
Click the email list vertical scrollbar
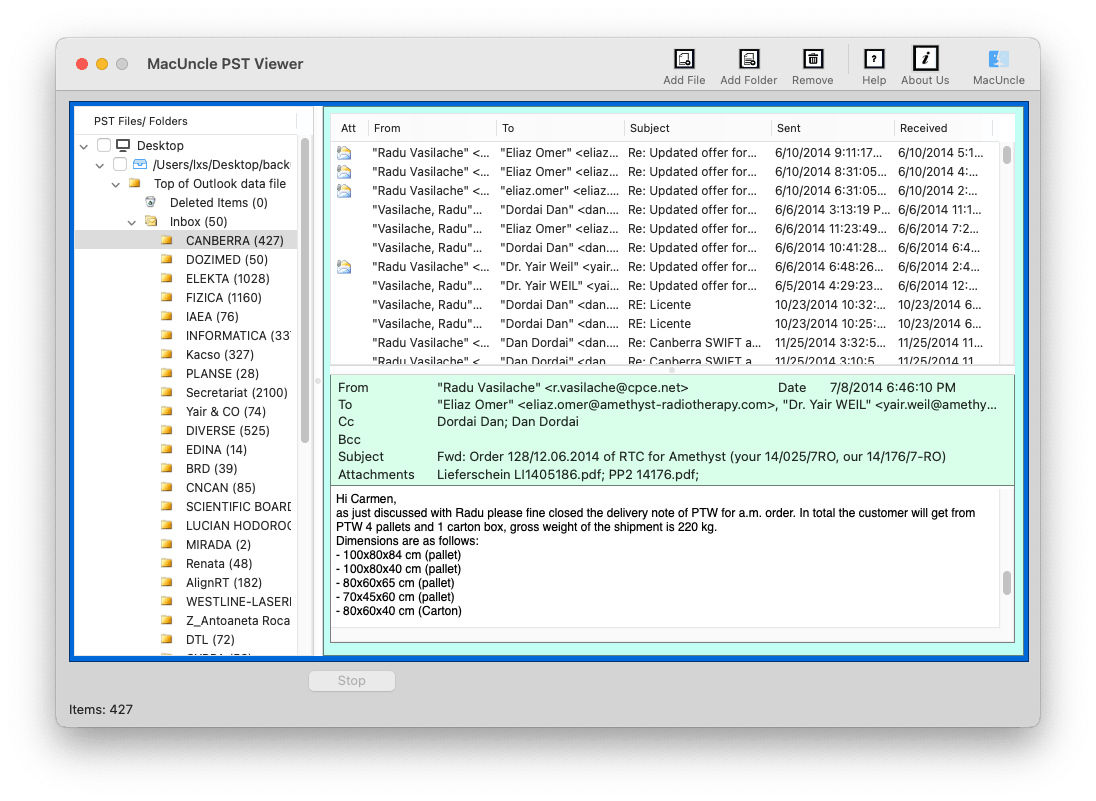pyautogui.click(x=1007, y=154)
